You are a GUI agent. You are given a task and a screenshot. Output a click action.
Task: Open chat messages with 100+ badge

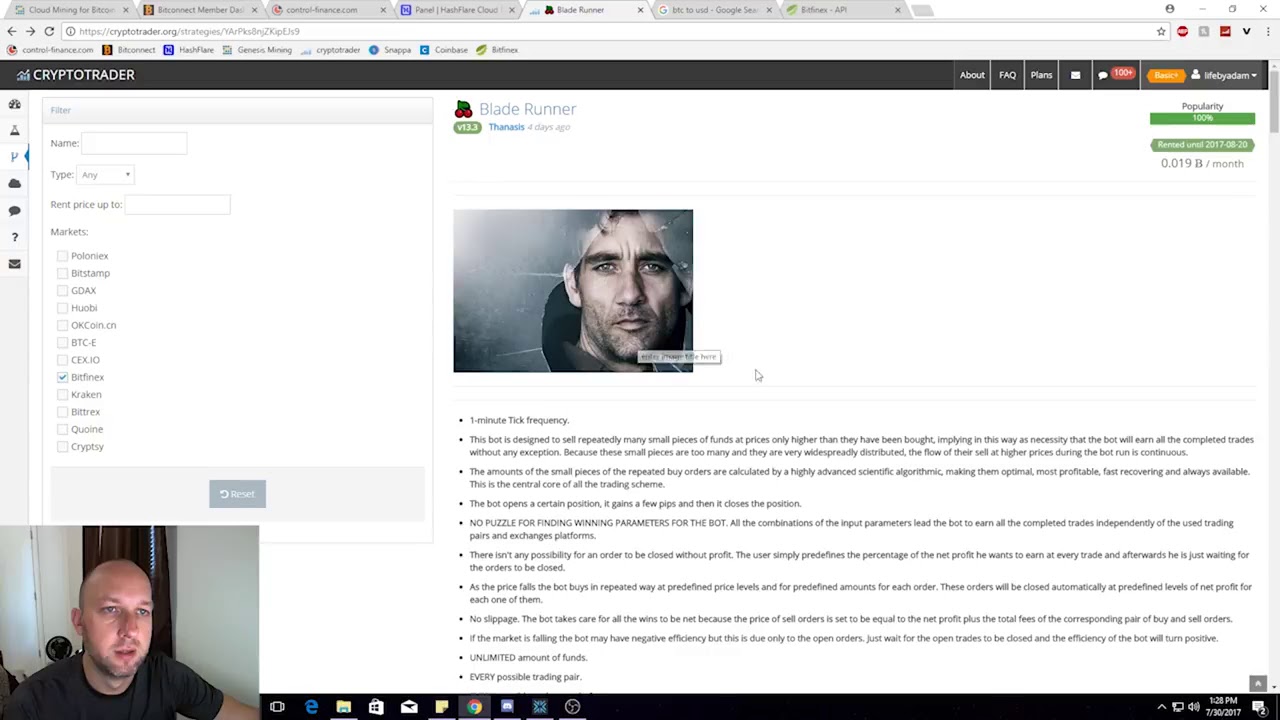pyautogui.click(x=1115, y=74)
